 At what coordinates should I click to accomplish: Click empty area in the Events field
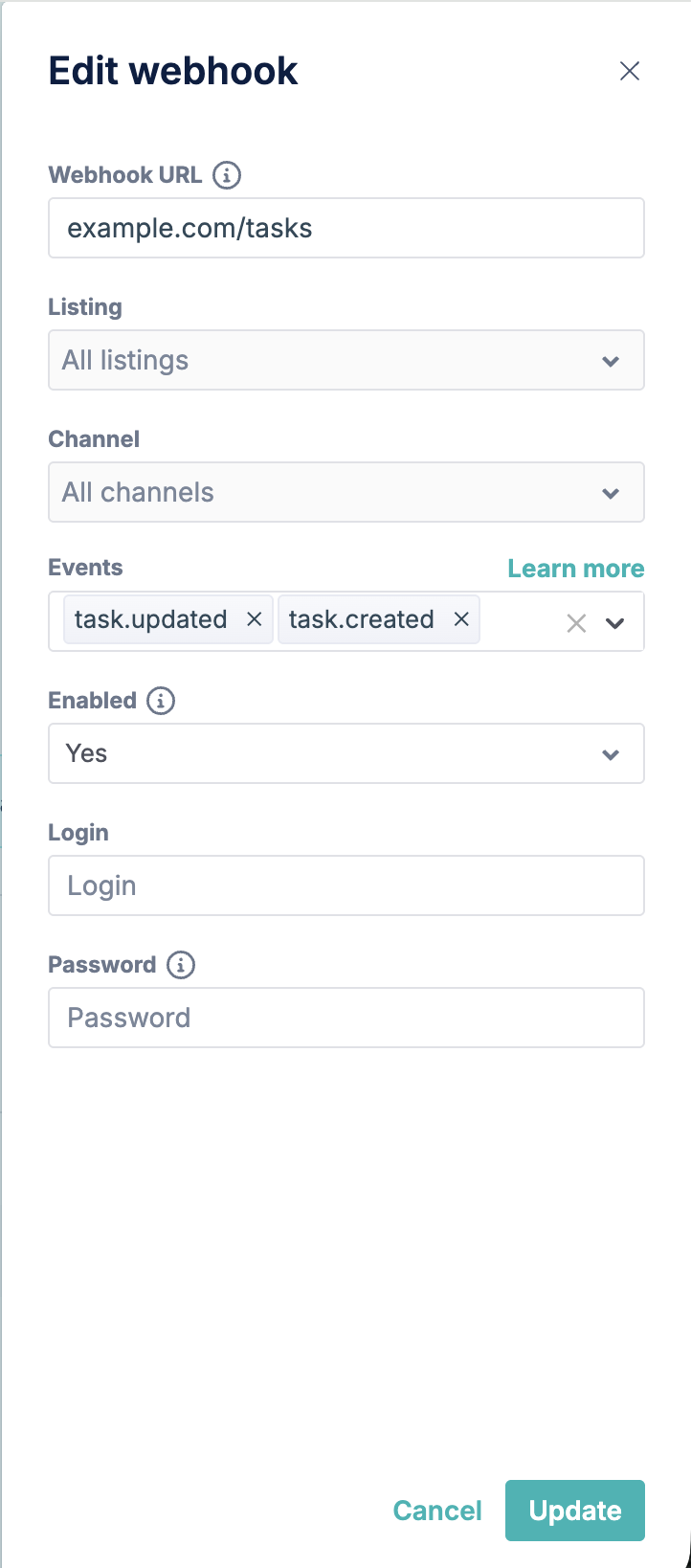[522, 621]
